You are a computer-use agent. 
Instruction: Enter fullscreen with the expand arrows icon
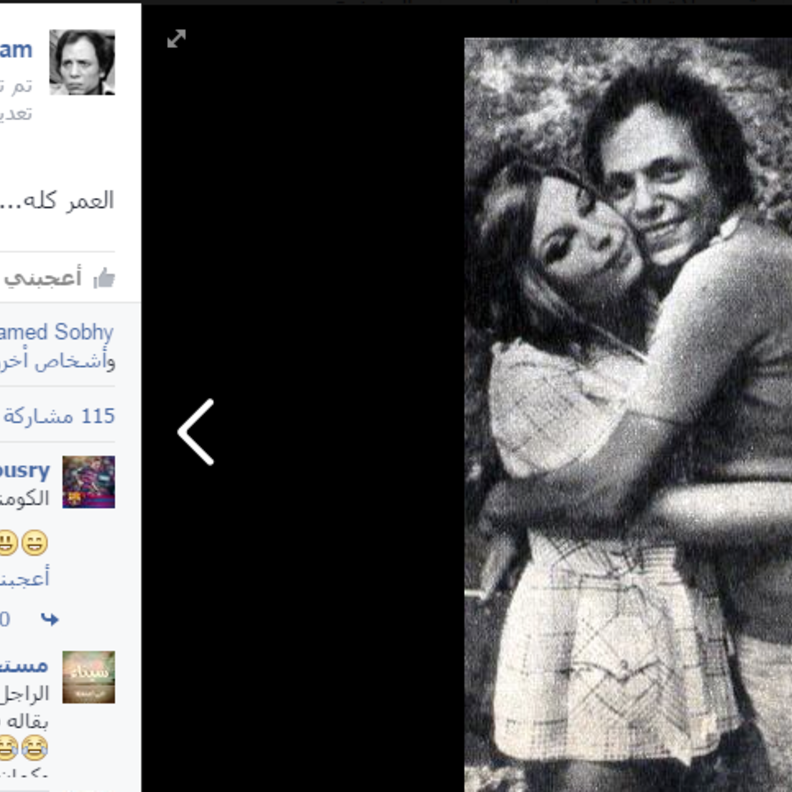[176, 39]
